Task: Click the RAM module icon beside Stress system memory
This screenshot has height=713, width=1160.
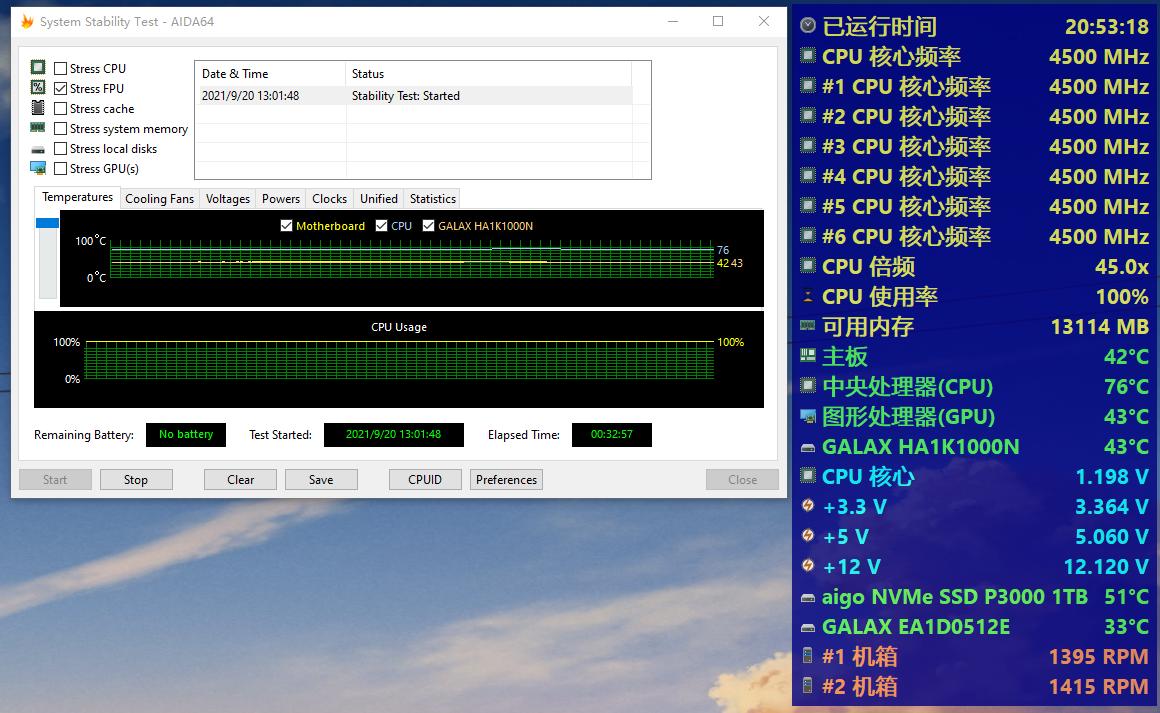Action: [38, 128]
